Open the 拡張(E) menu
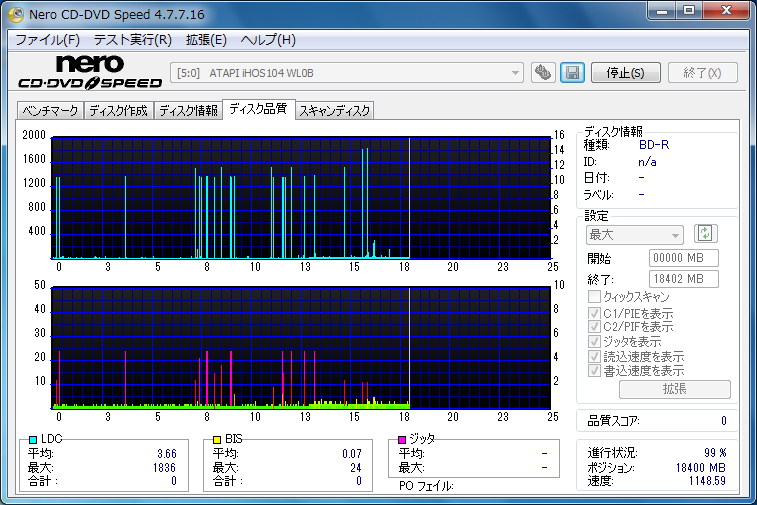Viewport: 757px width, 505px height. pyautogui.click(x=206, y=40)
